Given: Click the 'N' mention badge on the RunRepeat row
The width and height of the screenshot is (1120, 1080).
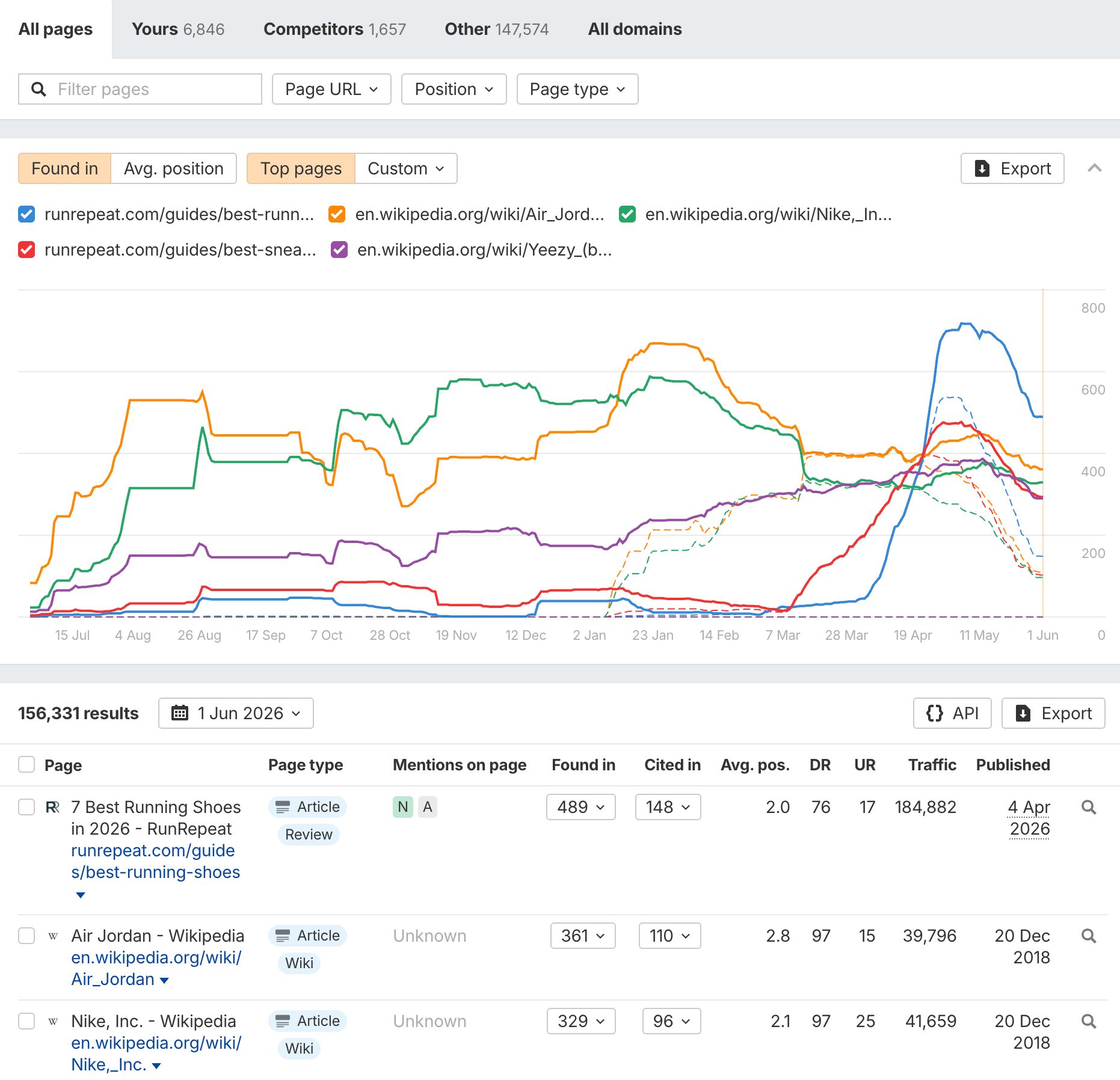Looking at the screenshot, I should click(x=402, y=807).
